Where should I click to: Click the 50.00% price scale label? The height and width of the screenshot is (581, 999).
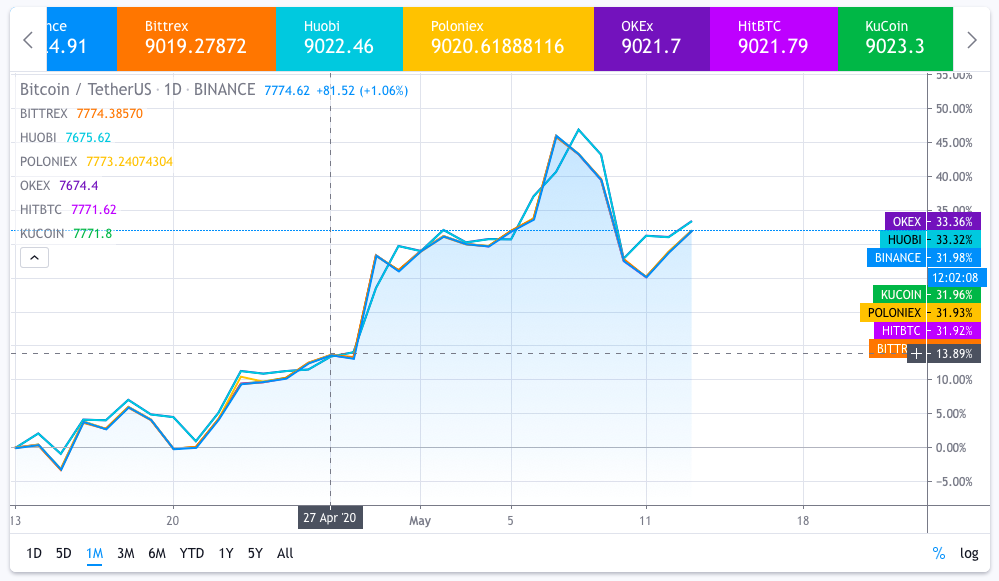tap(954, 109)
